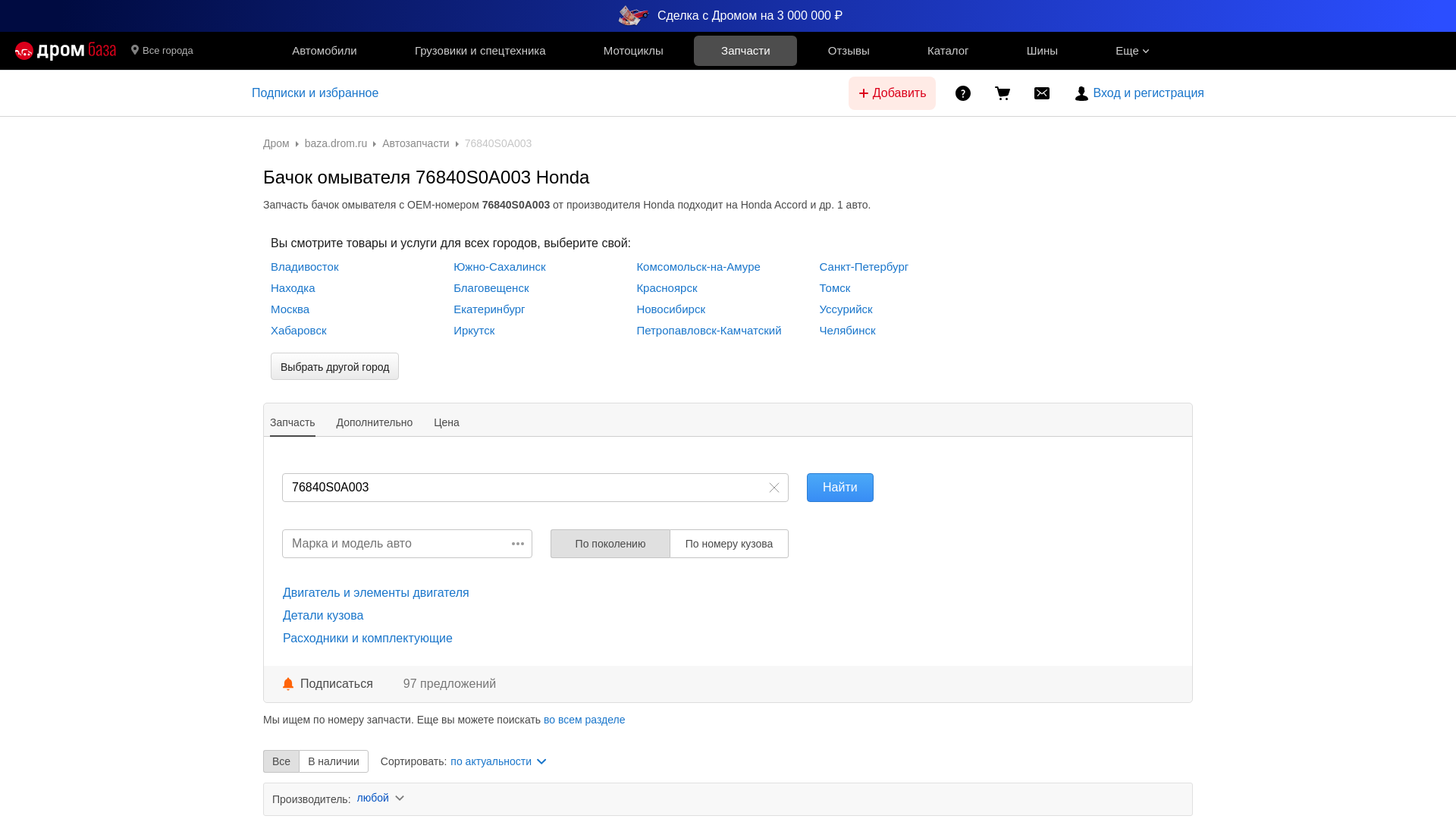Choose city Новосибирск
Viewport: 1456px width, 819px height.
coord(671,309)
